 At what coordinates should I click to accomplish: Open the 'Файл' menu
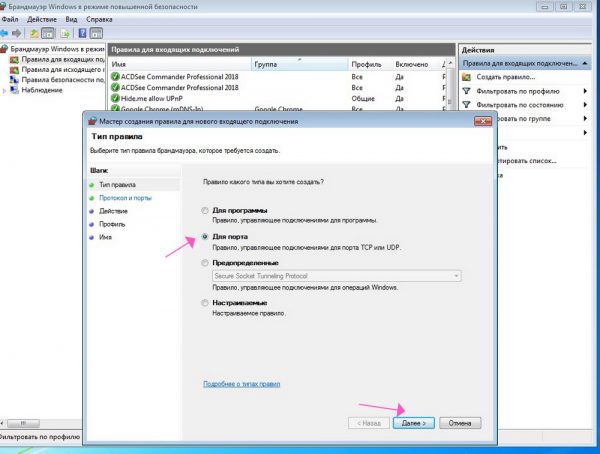[10, 19]
